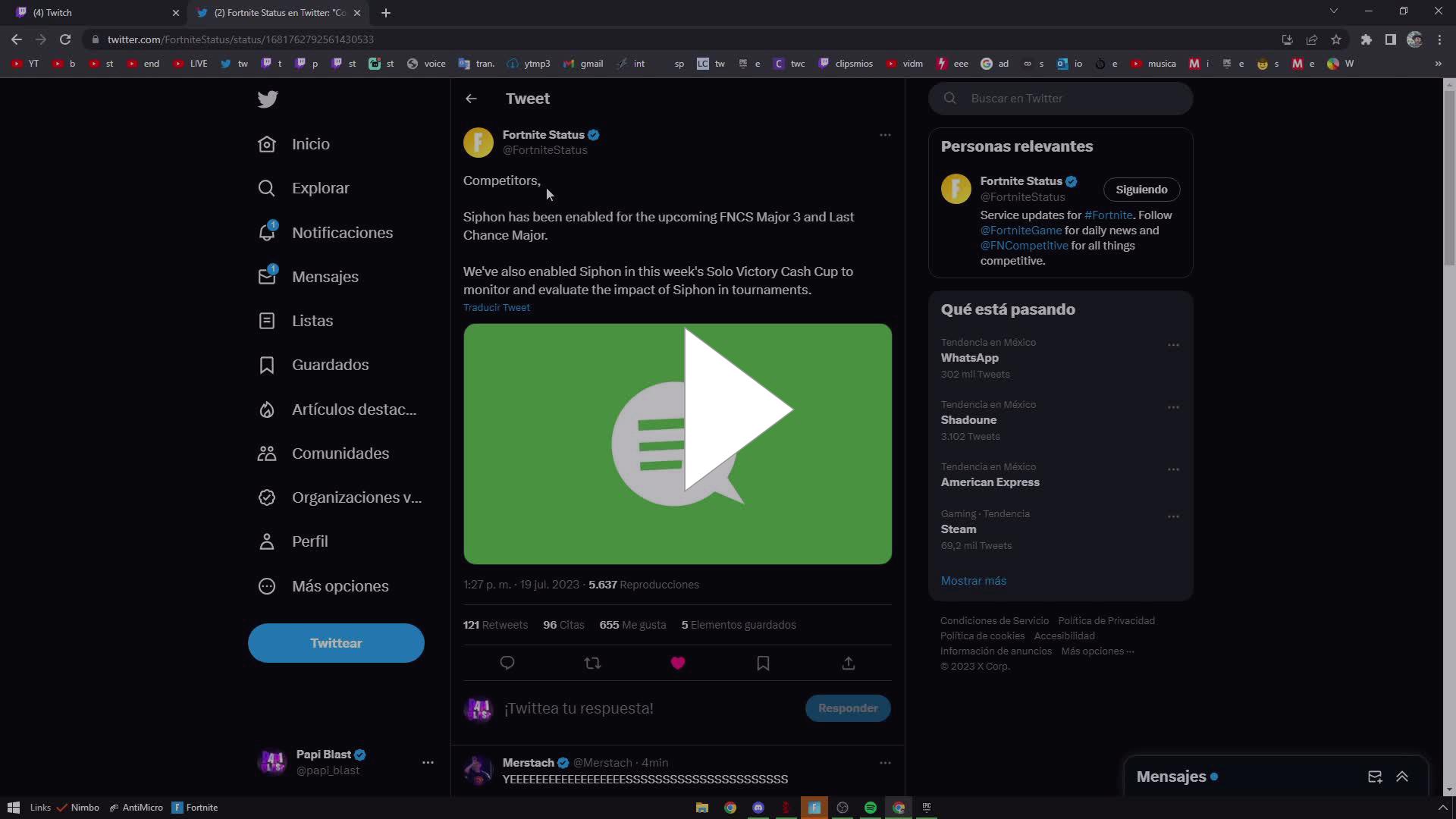1456x819 pixels.
Task: Open Notificaciones in the left sidebar
Action: click(x=342, y=232)
